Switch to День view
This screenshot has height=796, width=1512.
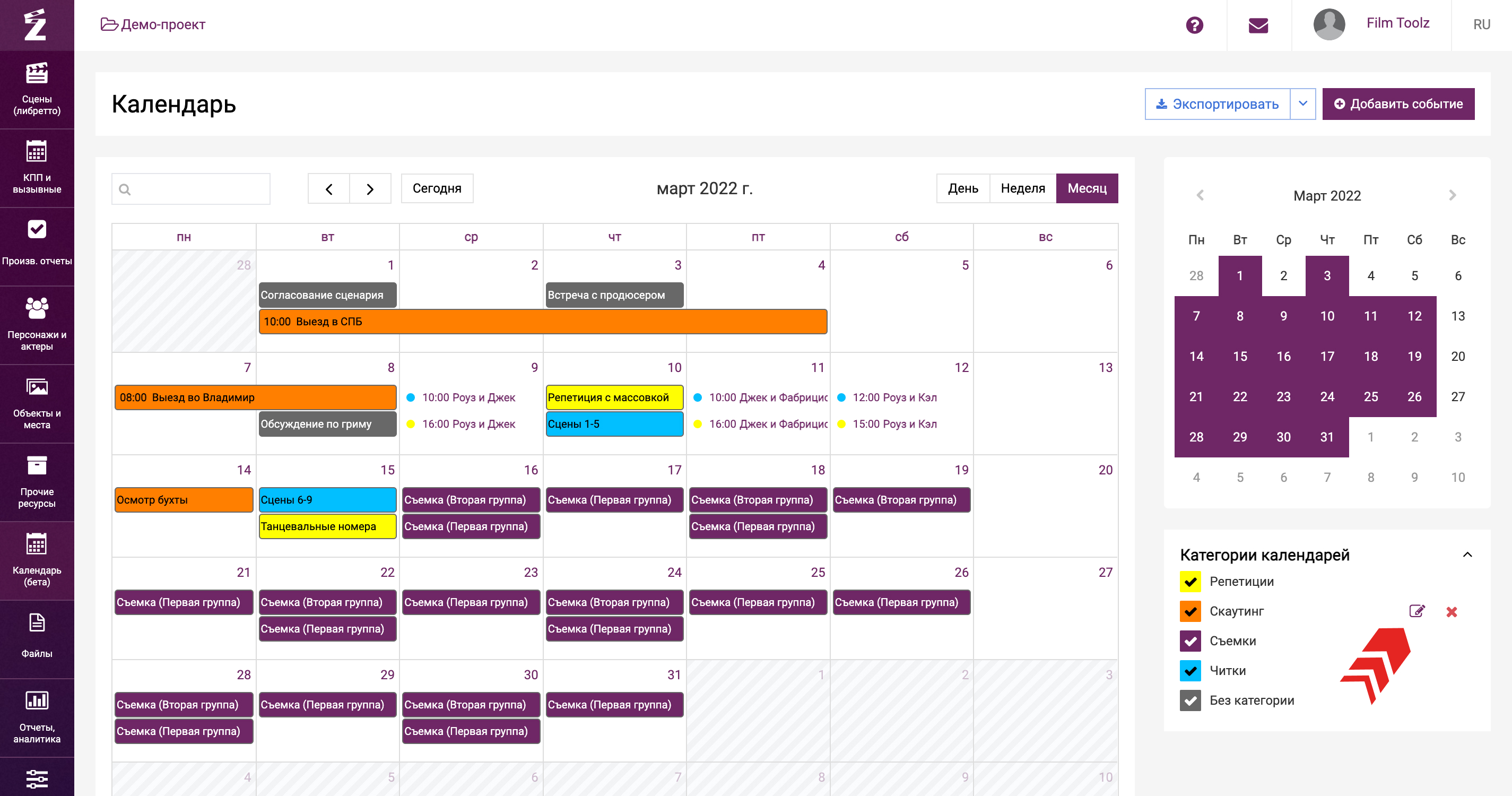coord(962,188)
